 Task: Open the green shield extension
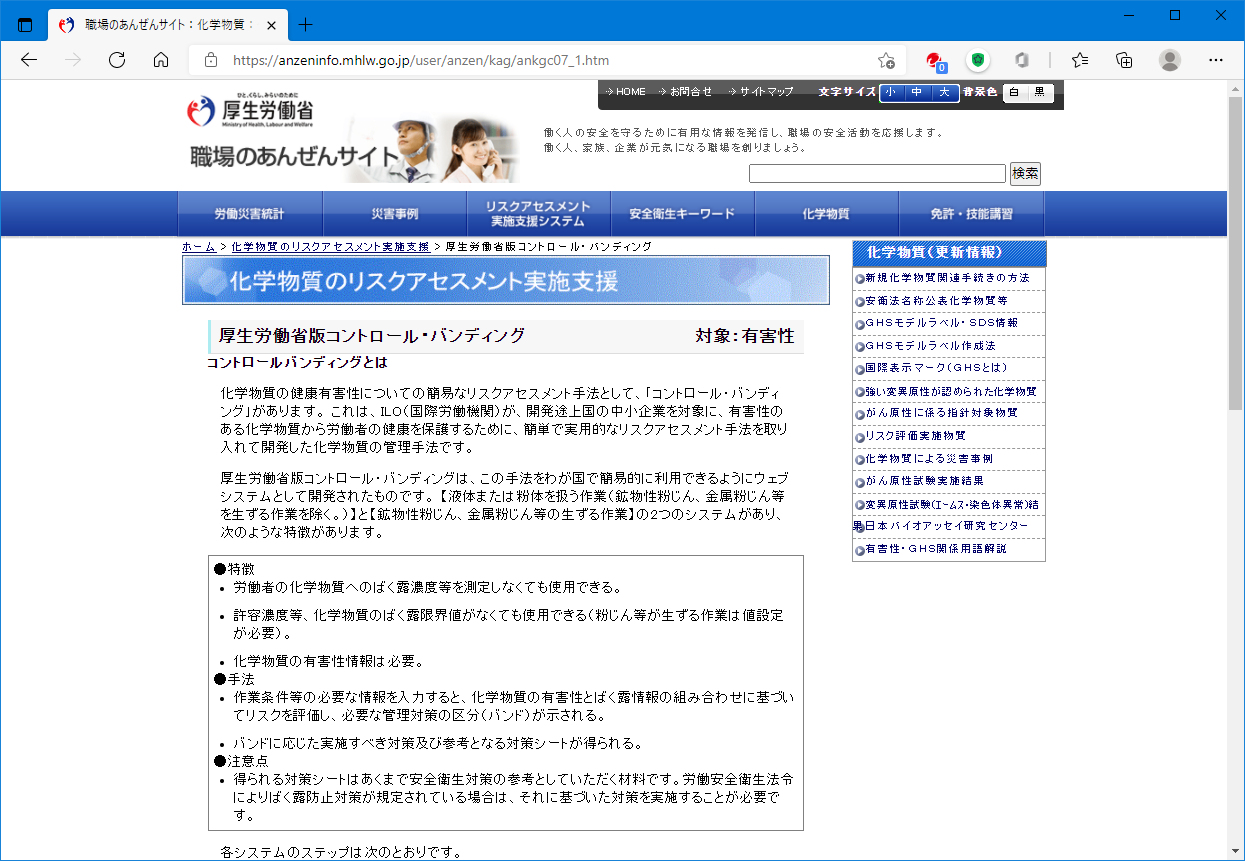point(978,60)
